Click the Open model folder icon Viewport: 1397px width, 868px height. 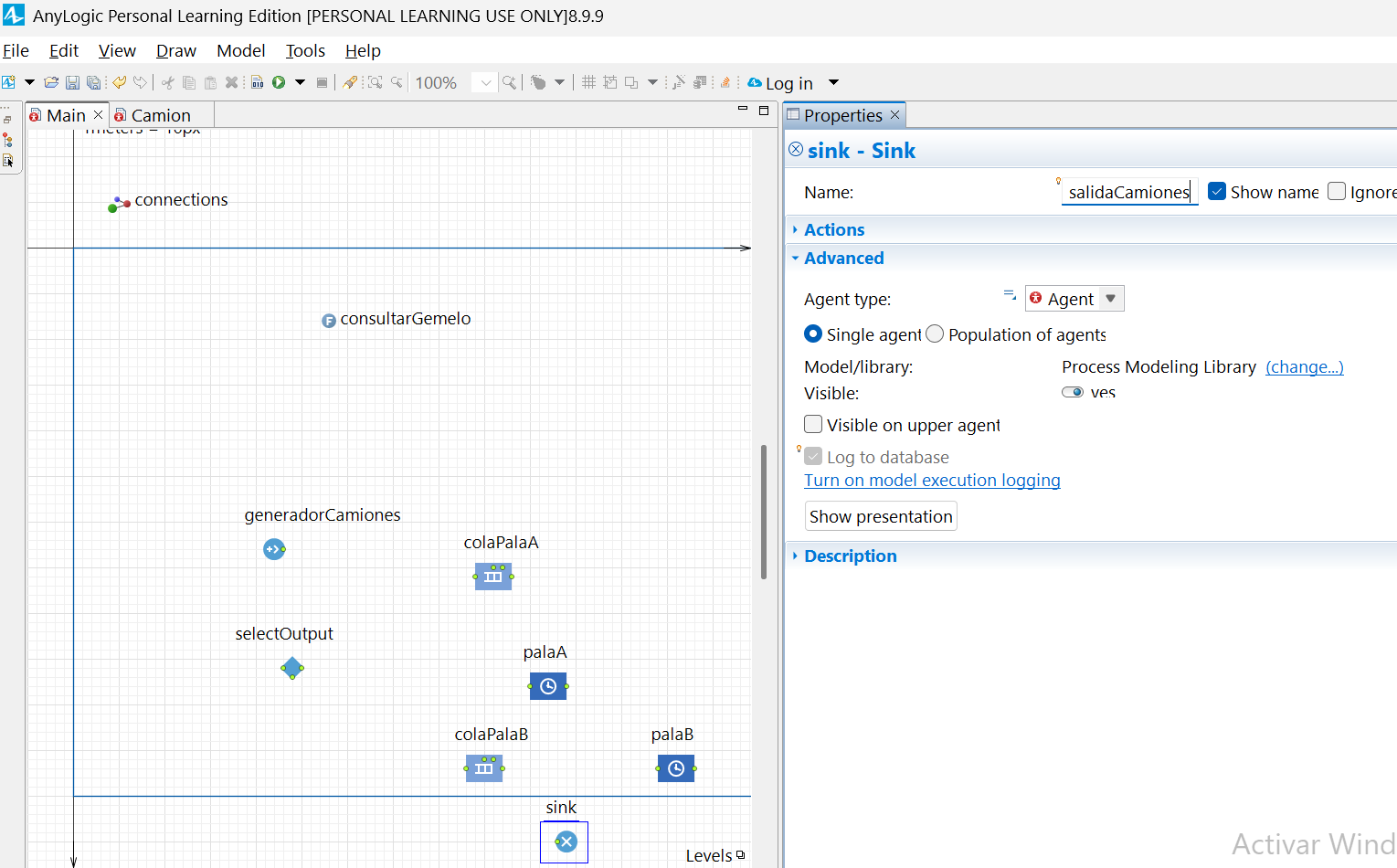pyautogui.click(x=51, y=82)
